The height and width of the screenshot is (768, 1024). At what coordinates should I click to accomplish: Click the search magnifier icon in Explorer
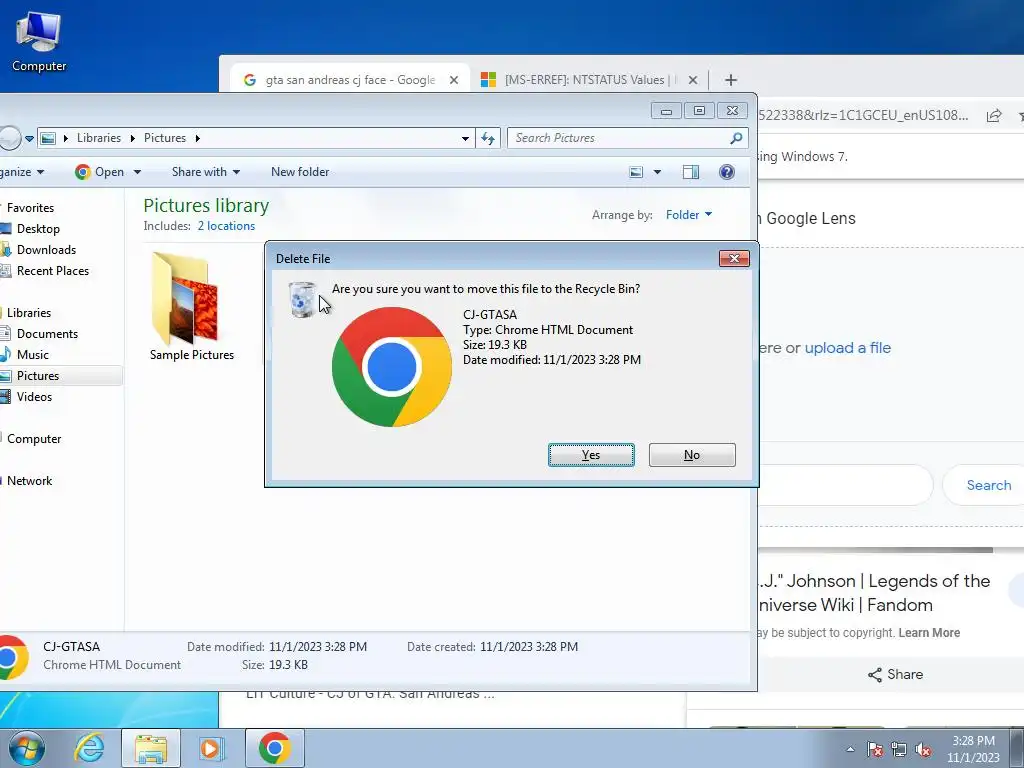pos(737,138)
